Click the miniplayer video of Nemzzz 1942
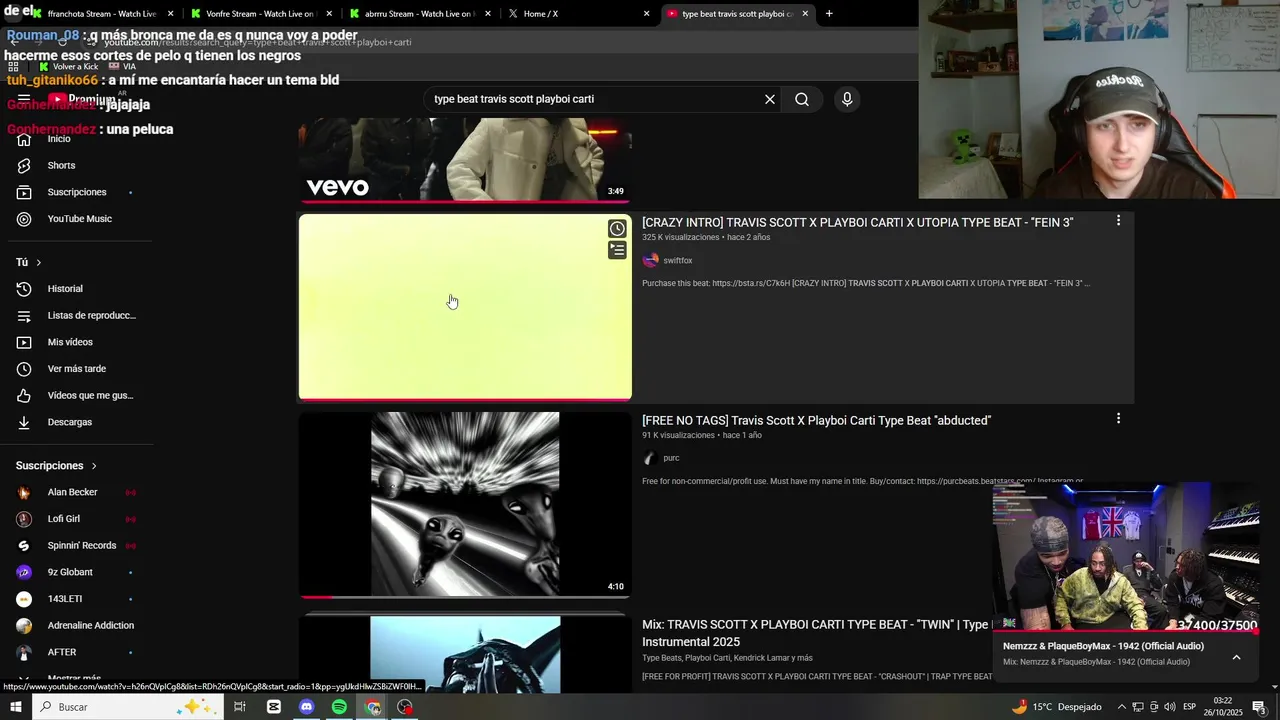The height and width of the screenshot is (720, 1280). [1126, 558]
